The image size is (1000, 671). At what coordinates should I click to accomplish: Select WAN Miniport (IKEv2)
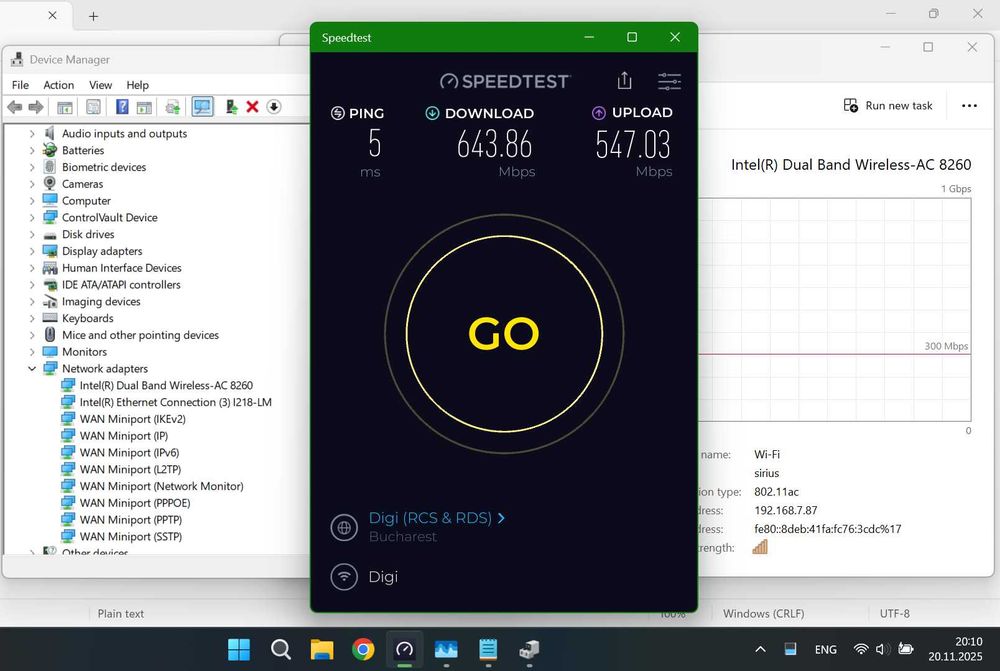point(133,419)
